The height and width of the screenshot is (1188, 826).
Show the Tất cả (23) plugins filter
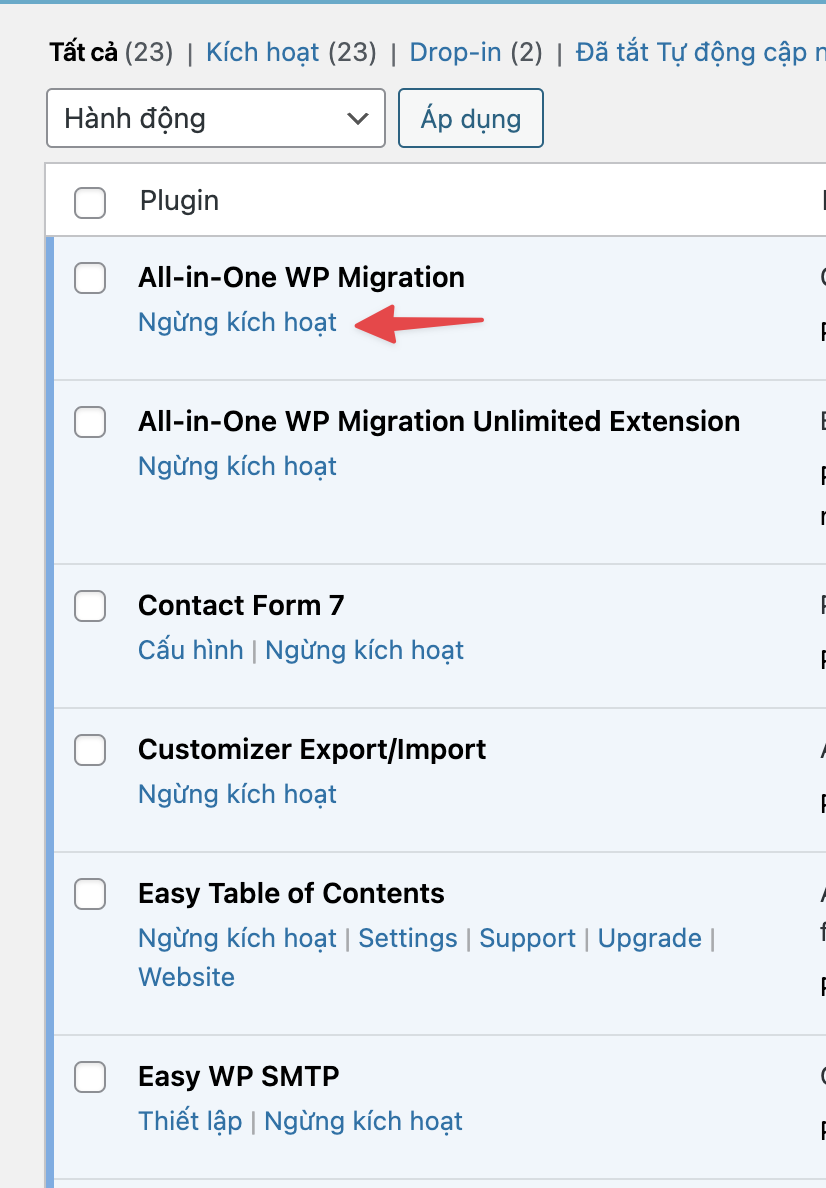point(111,52)
